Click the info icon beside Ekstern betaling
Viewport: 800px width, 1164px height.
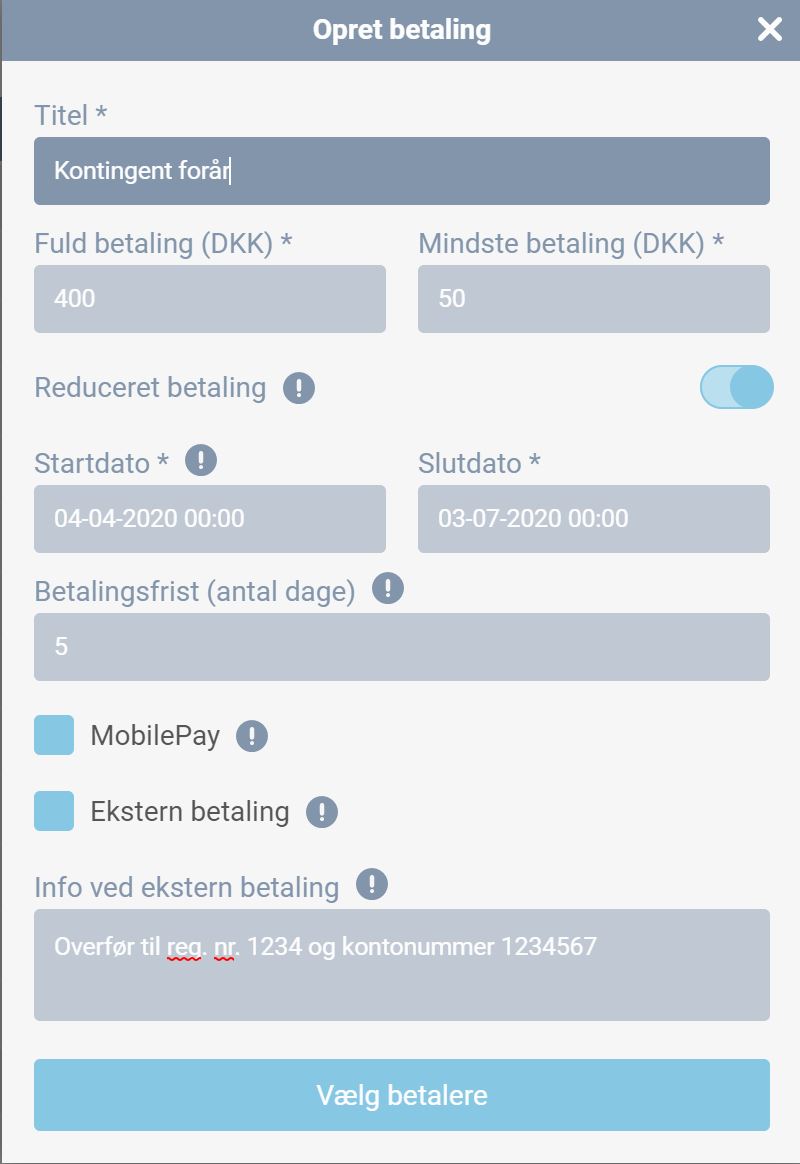click(322, 812)
